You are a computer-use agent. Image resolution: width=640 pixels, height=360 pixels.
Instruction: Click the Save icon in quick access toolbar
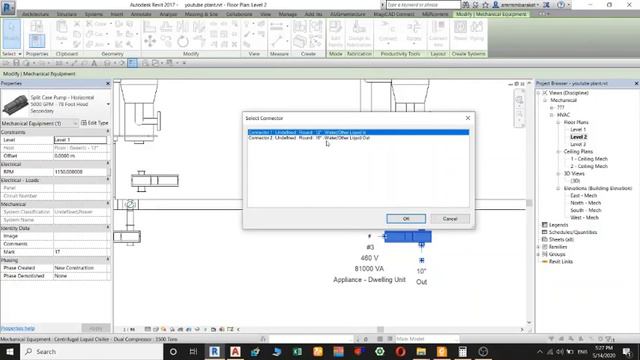click(x=16, y=63)
